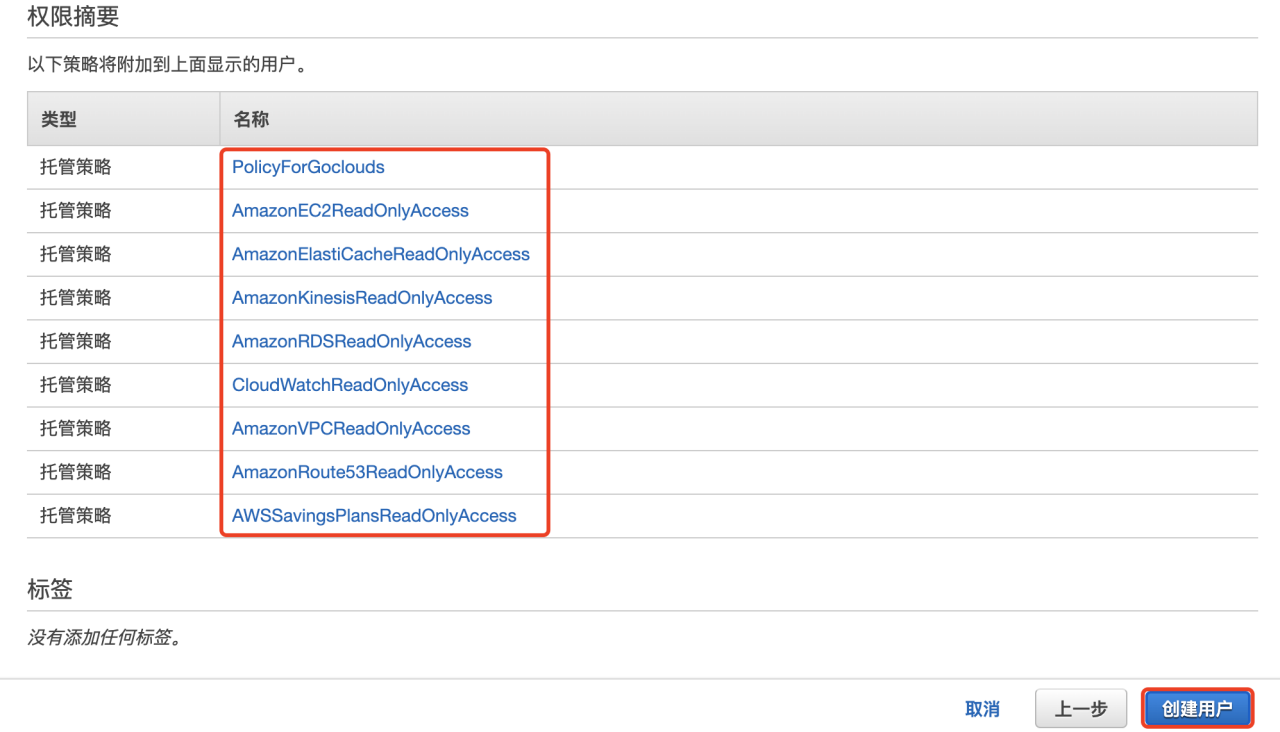
Task: Open AmazonElastiCacheReadOnlyAccess policy link
Action: pos(381,254)
